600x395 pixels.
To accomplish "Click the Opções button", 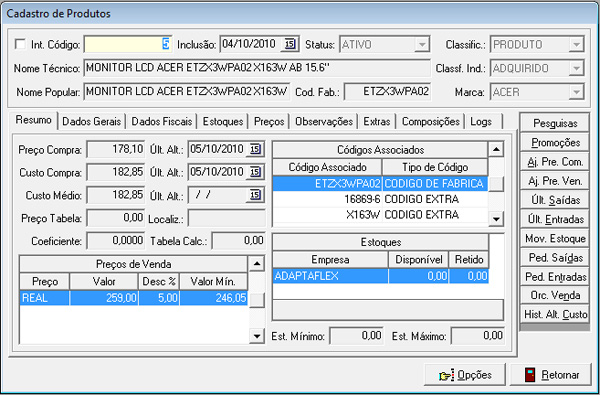I will (465, 375).
